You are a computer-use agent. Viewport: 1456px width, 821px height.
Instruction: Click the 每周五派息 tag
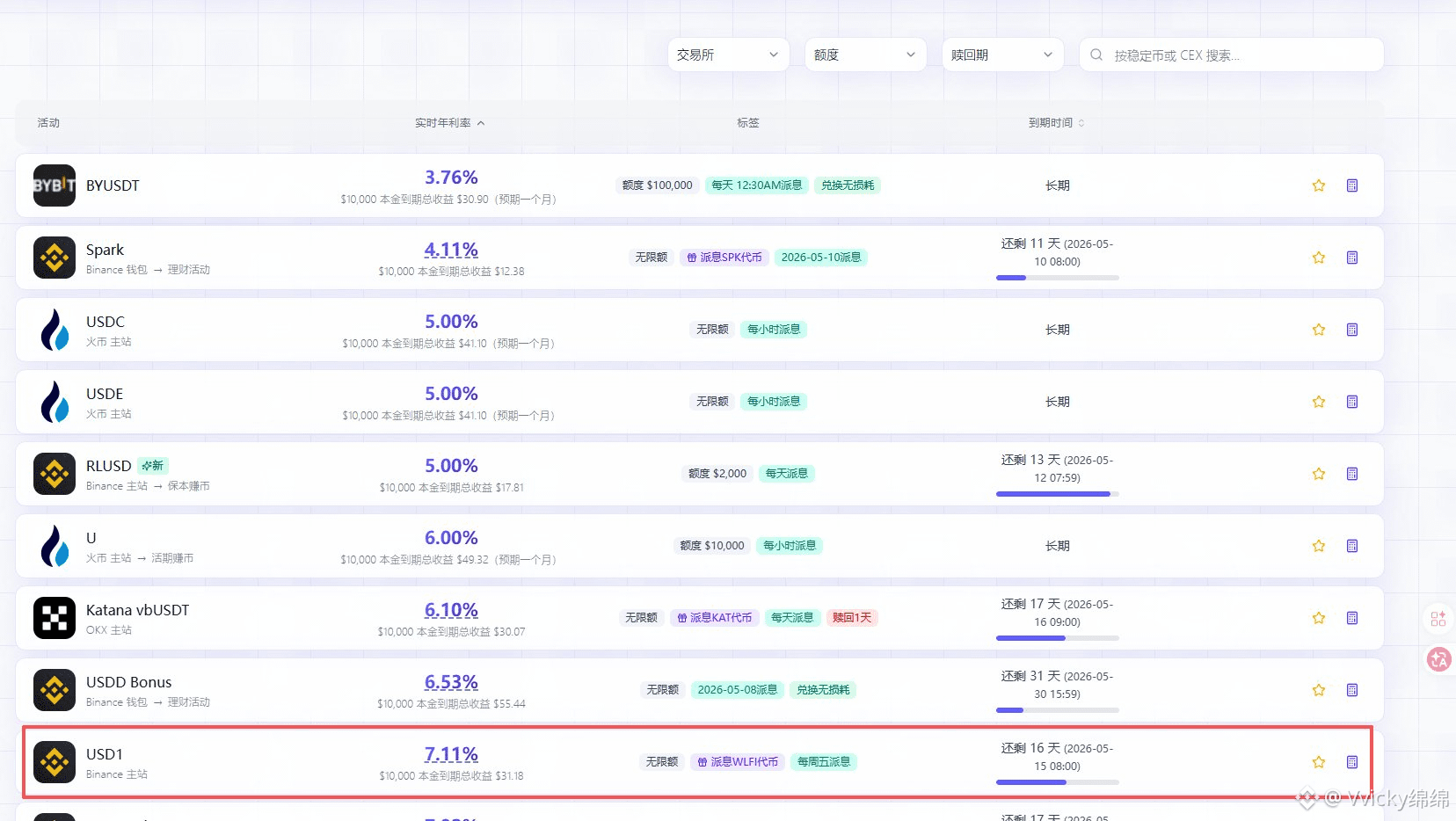pos(824,762)
